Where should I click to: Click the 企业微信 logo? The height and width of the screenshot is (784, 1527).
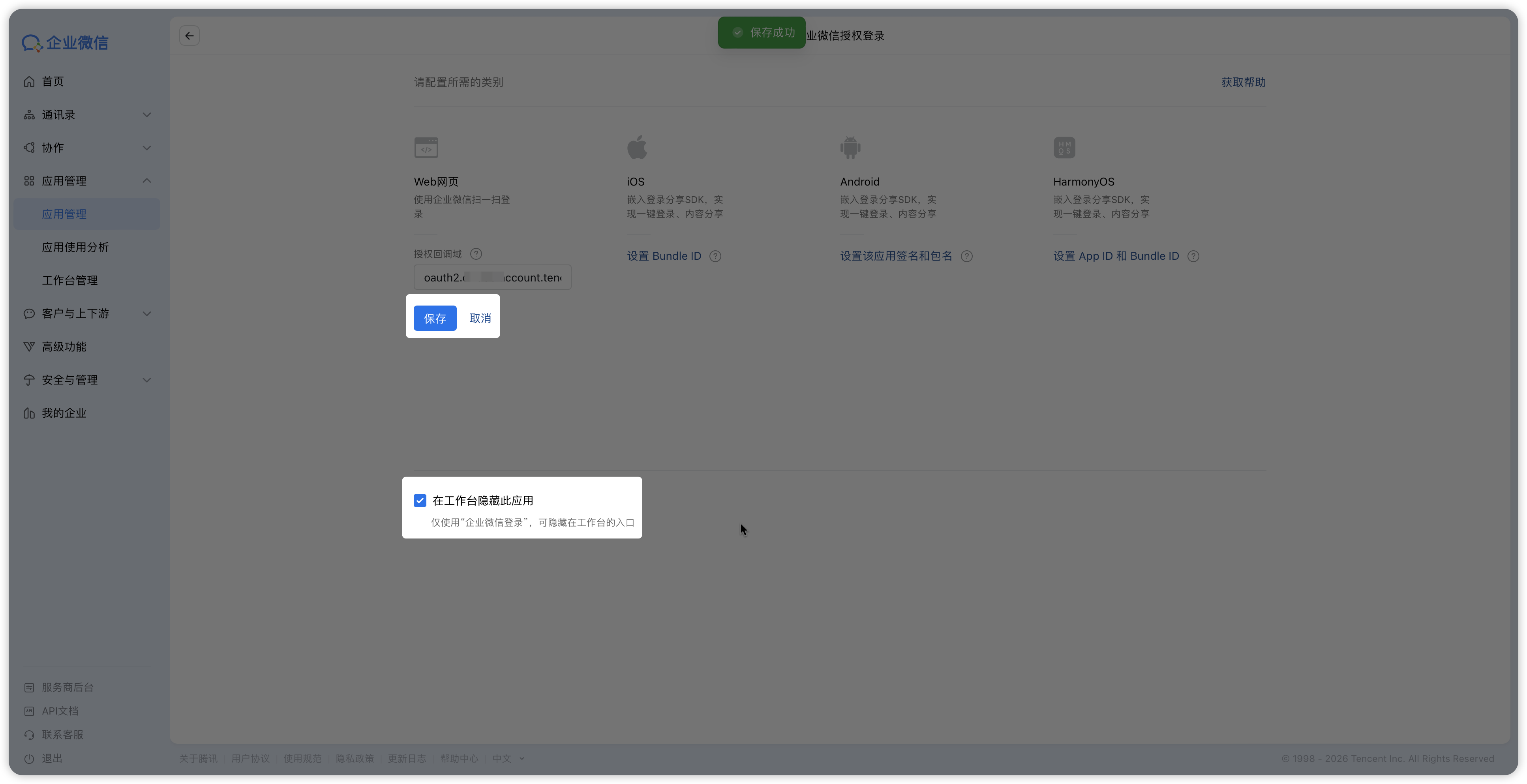[x=65, y=43]
